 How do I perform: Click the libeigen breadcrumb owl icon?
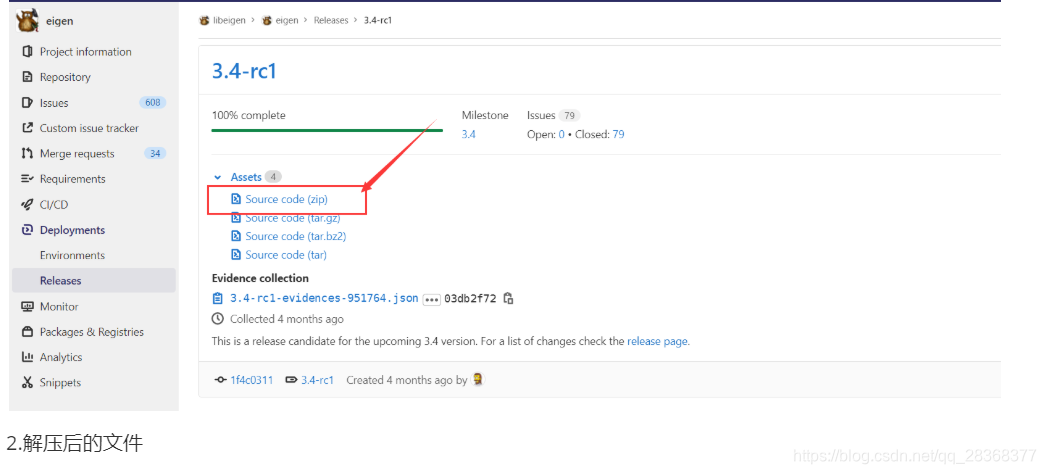click(x=204, y=20)
